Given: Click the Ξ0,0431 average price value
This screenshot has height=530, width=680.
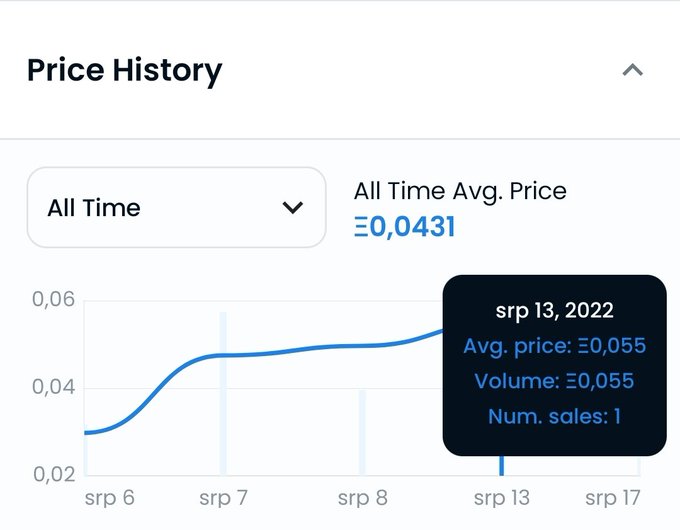Looking at the screenshot, I should click(404, 227).
